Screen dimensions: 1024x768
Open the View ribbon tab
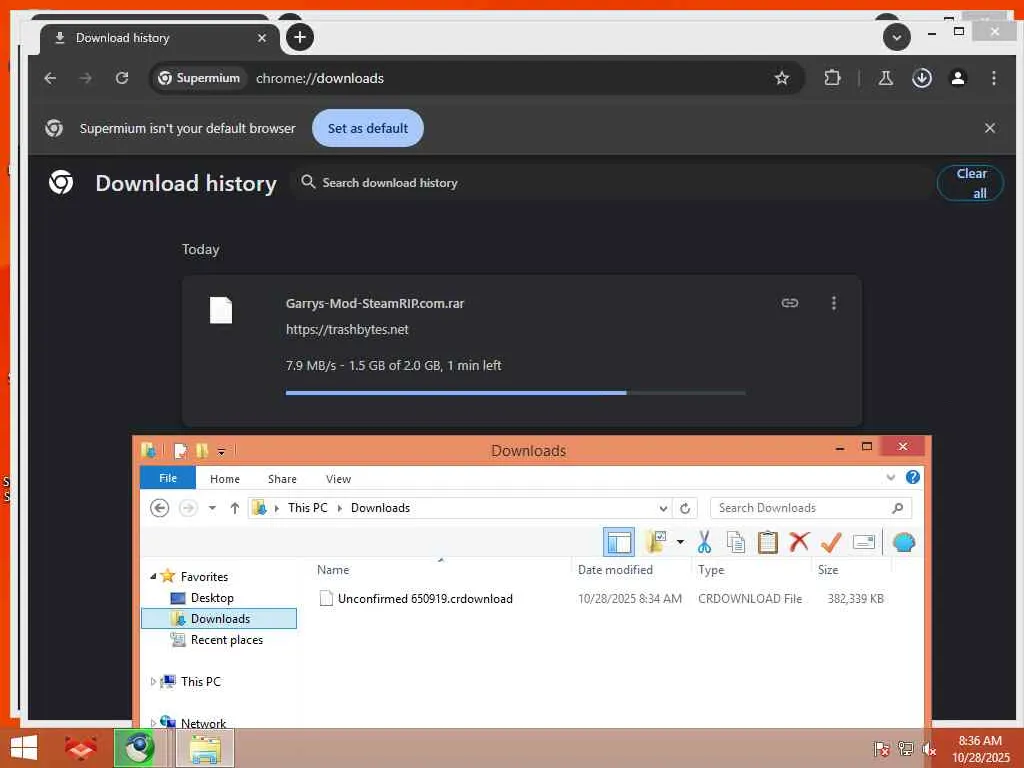[x=338, y=479]
